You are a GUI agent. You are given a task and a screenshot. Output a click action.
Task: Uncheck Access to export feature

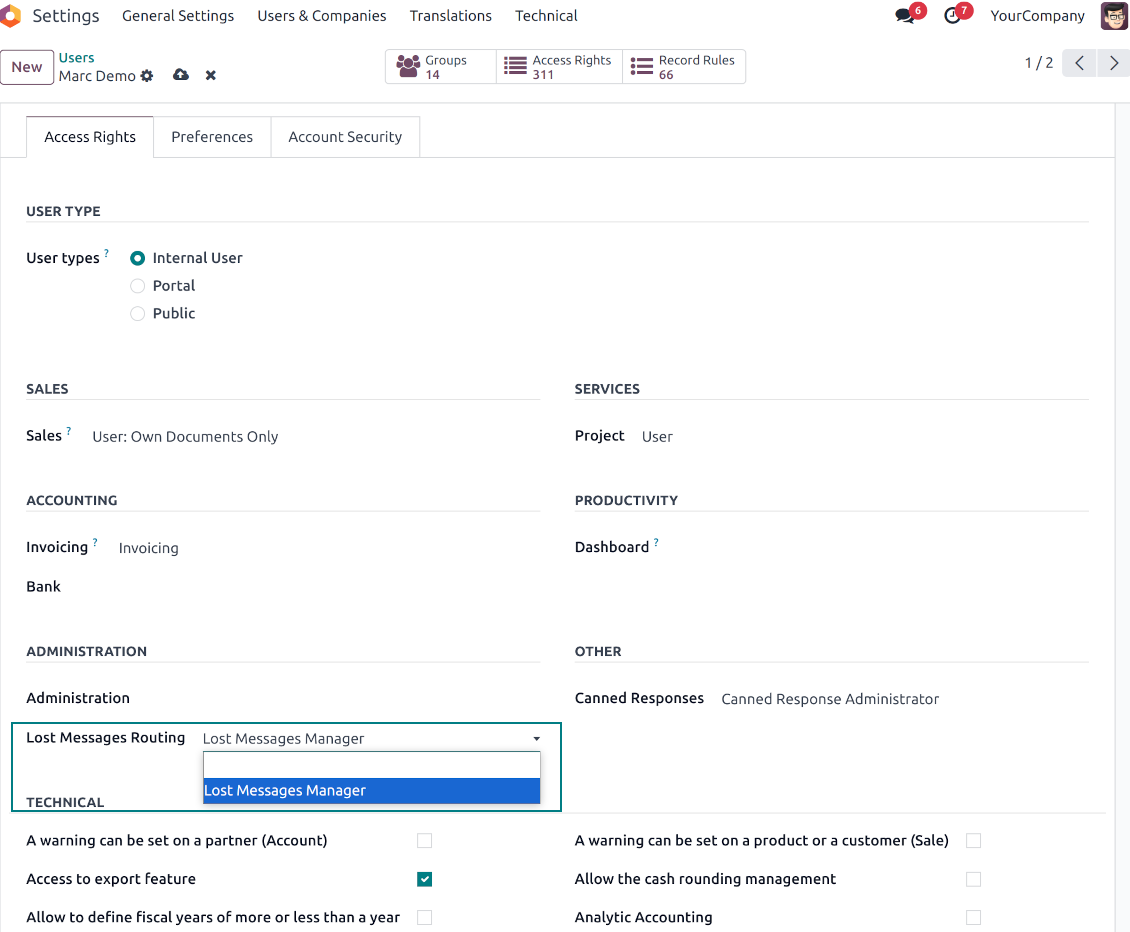coord(425,879)
